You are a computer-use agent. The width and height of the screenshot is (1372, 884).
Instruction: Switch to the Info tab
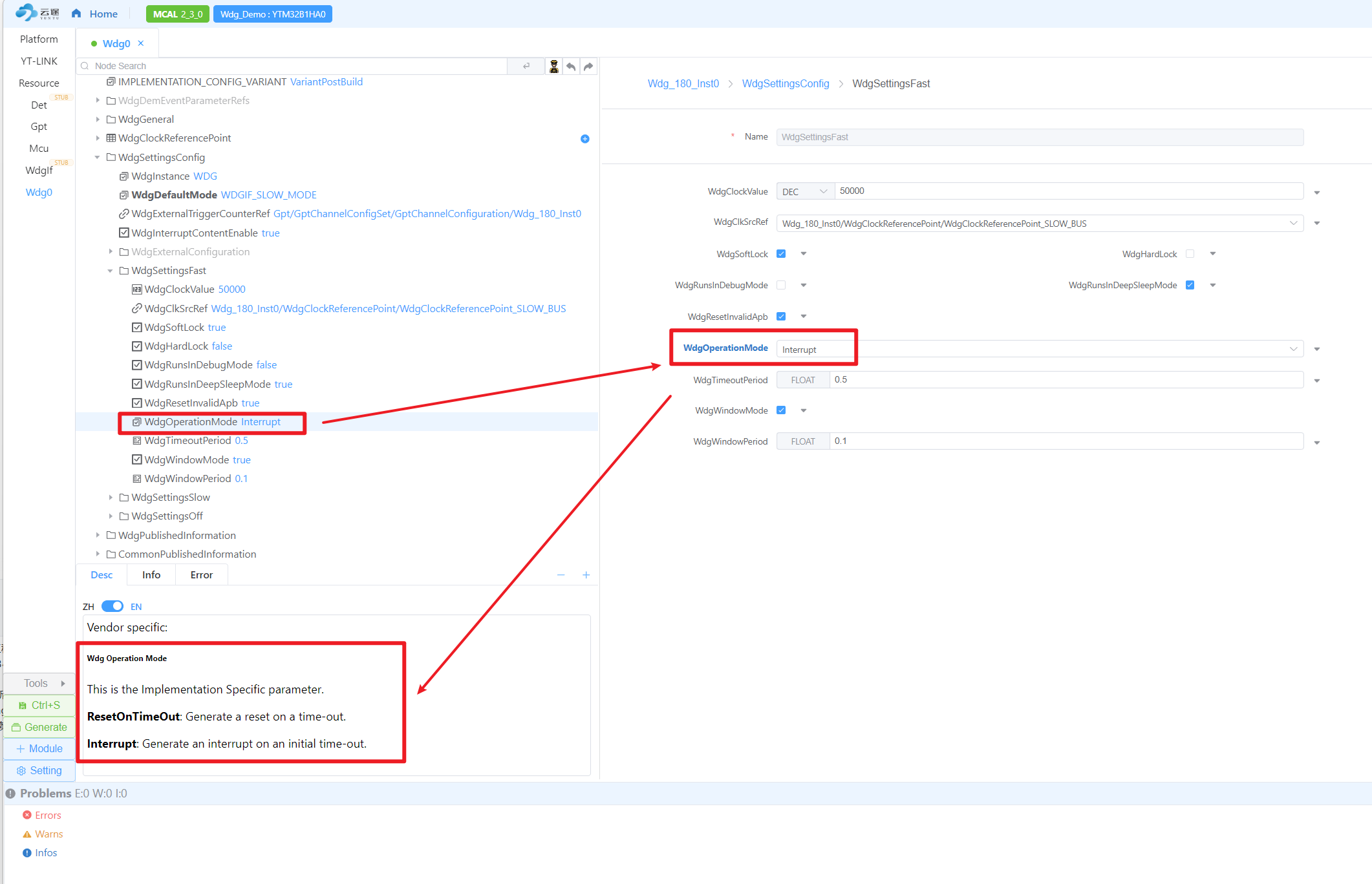(151, 575)
